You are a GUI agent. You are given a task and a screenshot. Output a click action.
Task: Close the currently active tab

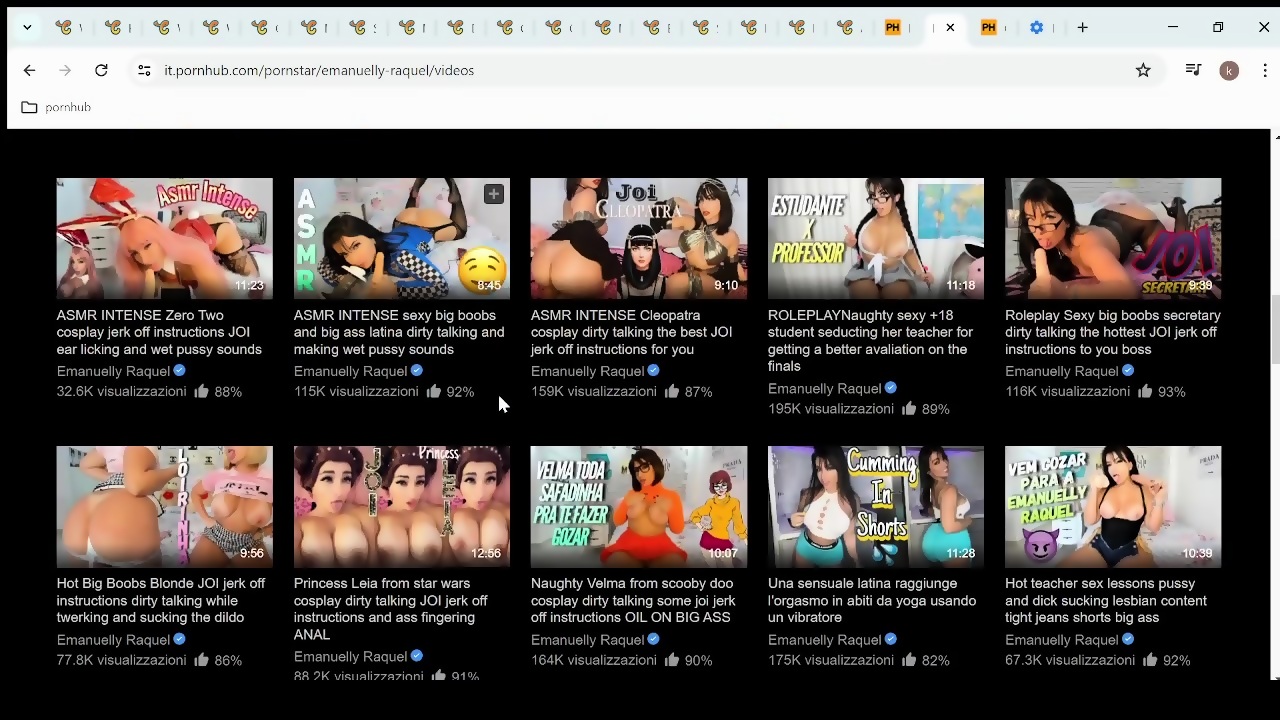tap(950, 28)
